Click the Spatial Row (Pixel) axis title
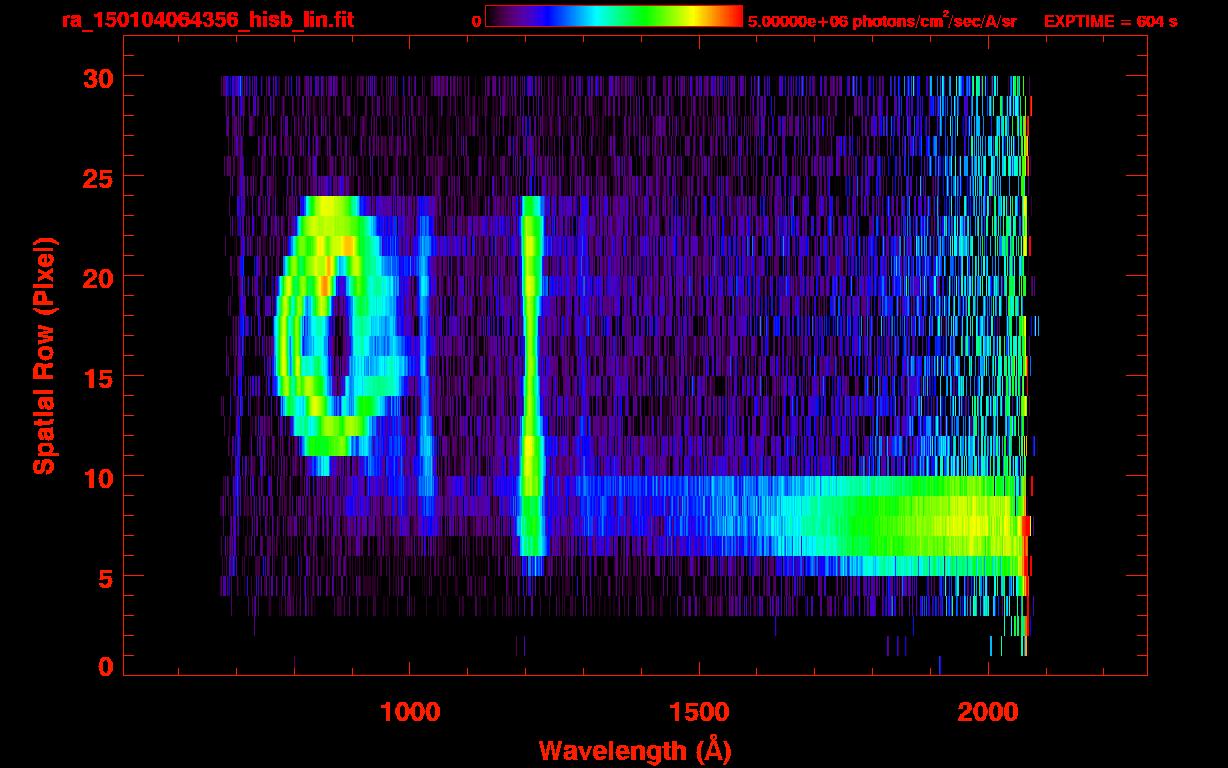The width and height of the screenshot is (1228, 768). pyautogui.click(x=45, y=356)
